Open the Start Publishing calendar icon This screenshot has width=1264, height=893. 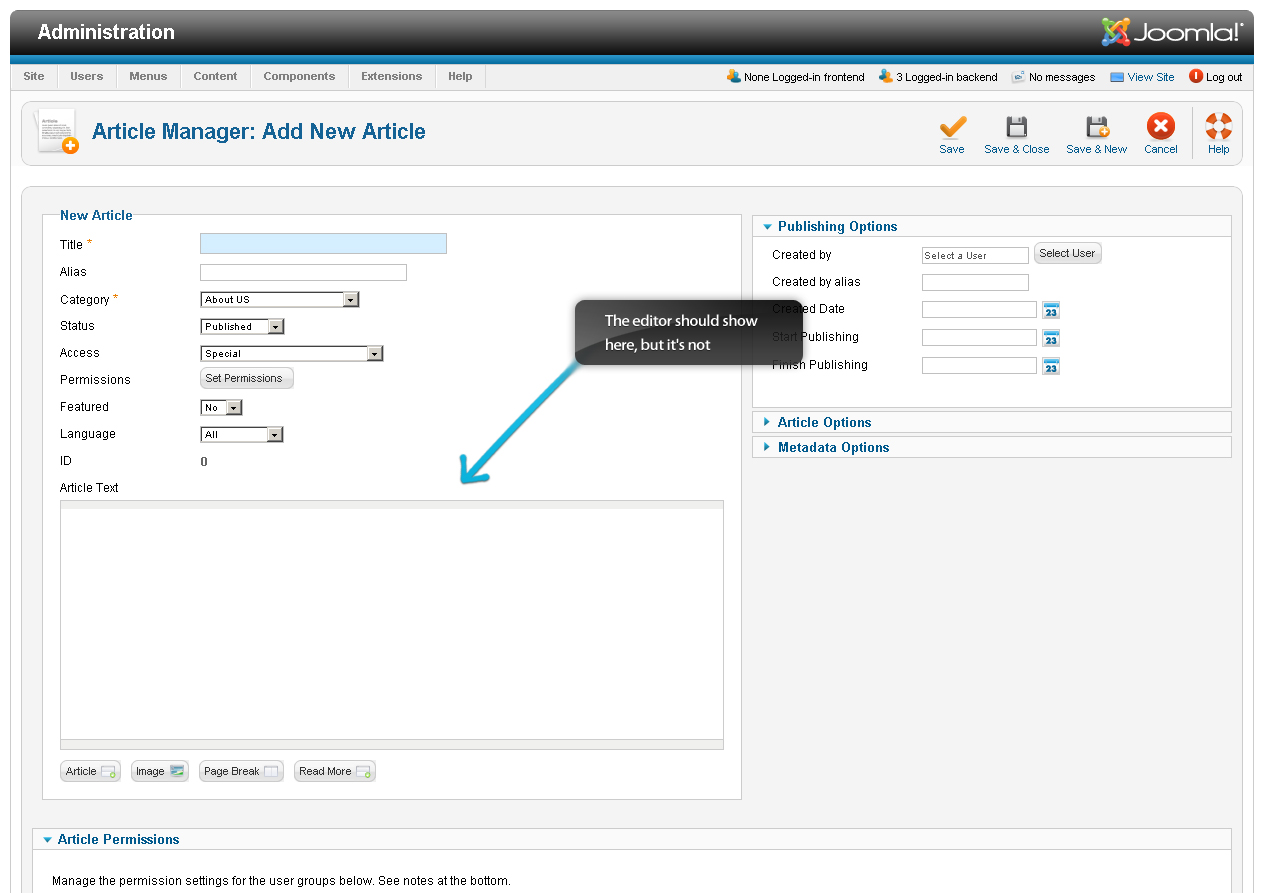tap(1051, 338)
